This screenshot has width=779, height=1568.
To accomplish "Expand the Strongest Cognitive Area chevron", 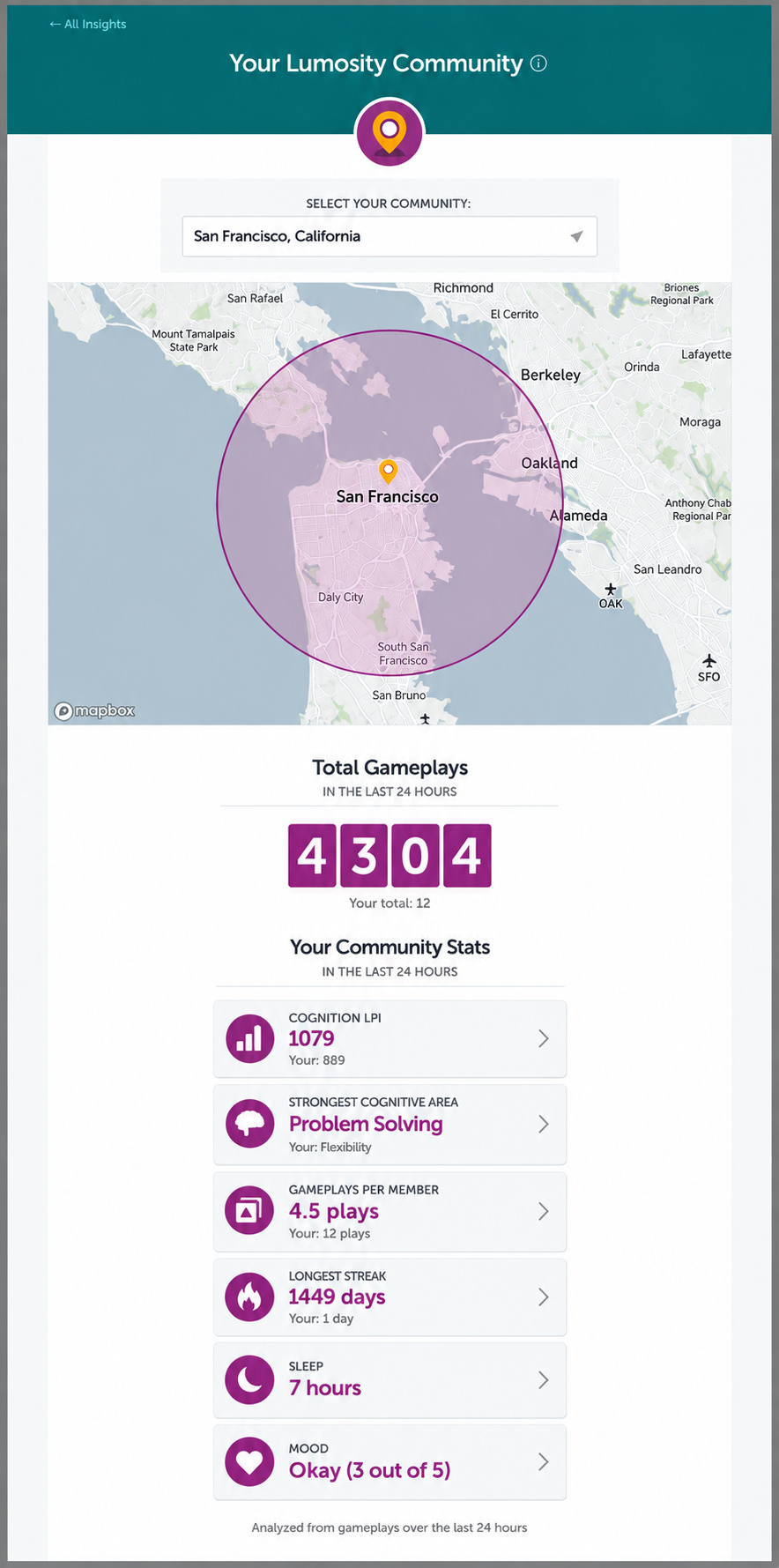I will click(x=544, y=1124).
